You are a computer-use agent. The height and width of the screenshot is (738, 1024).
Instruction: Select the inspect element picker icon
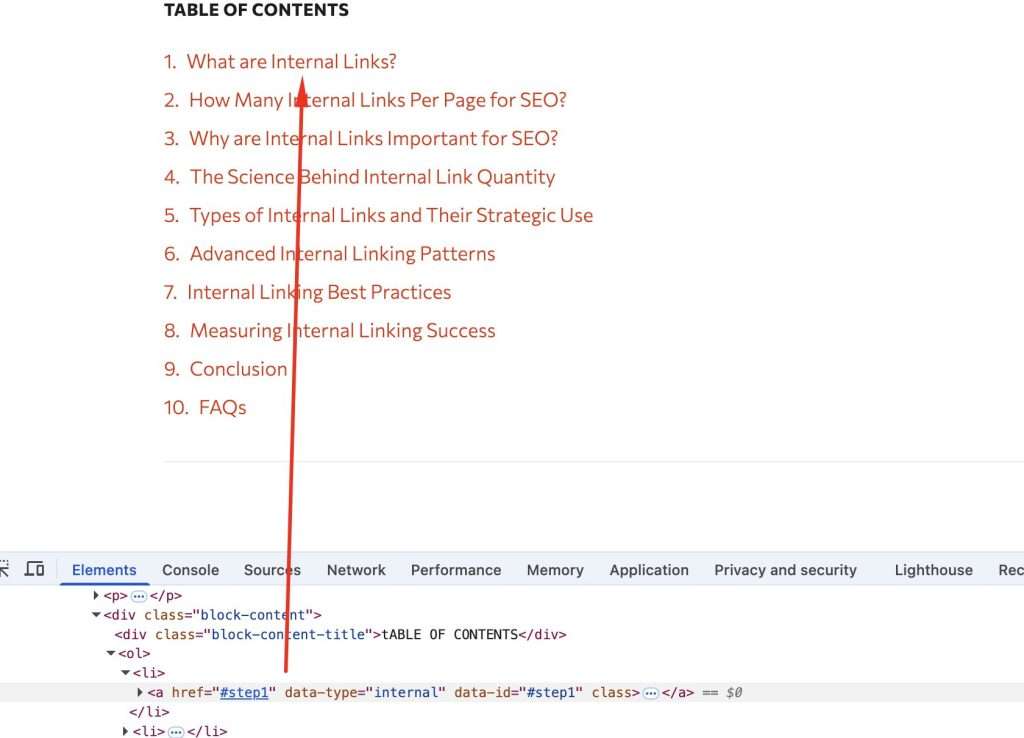(x=4, y=569)
